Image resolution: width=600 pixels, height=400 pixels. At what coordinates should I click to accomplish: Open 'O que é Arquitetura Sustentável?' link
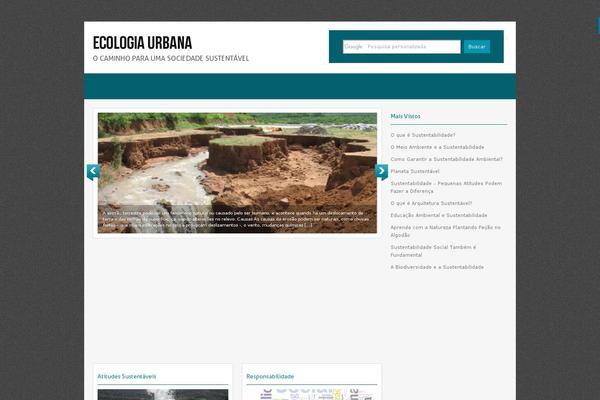click(x=431, y=203)
